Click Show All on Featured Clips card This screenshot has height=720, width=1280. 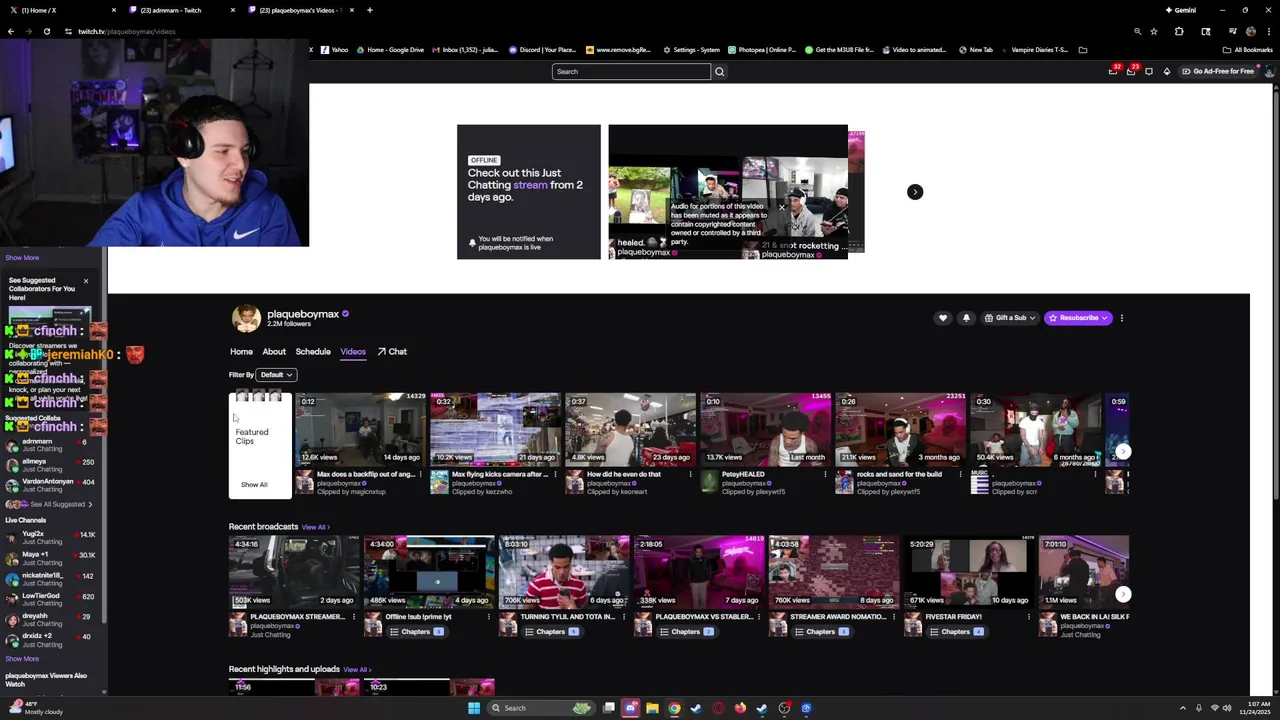(x=254, y=485)
